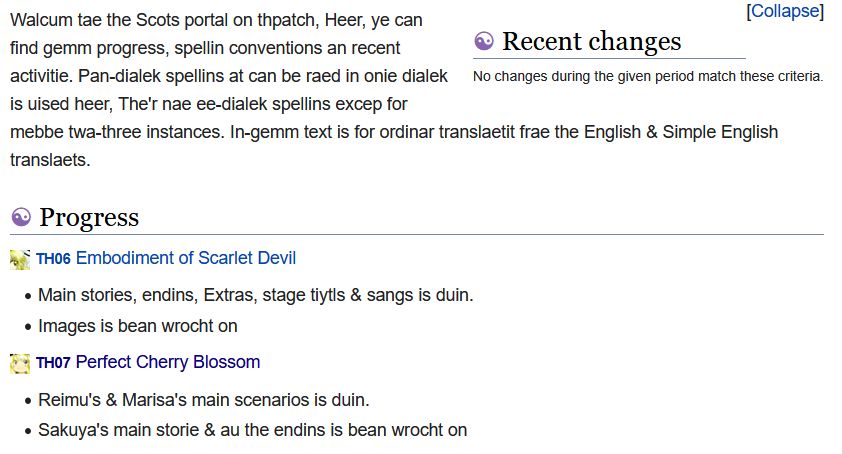Click the TH06 game thumbnail icon

pyautogui.click(x=20, y=259)
